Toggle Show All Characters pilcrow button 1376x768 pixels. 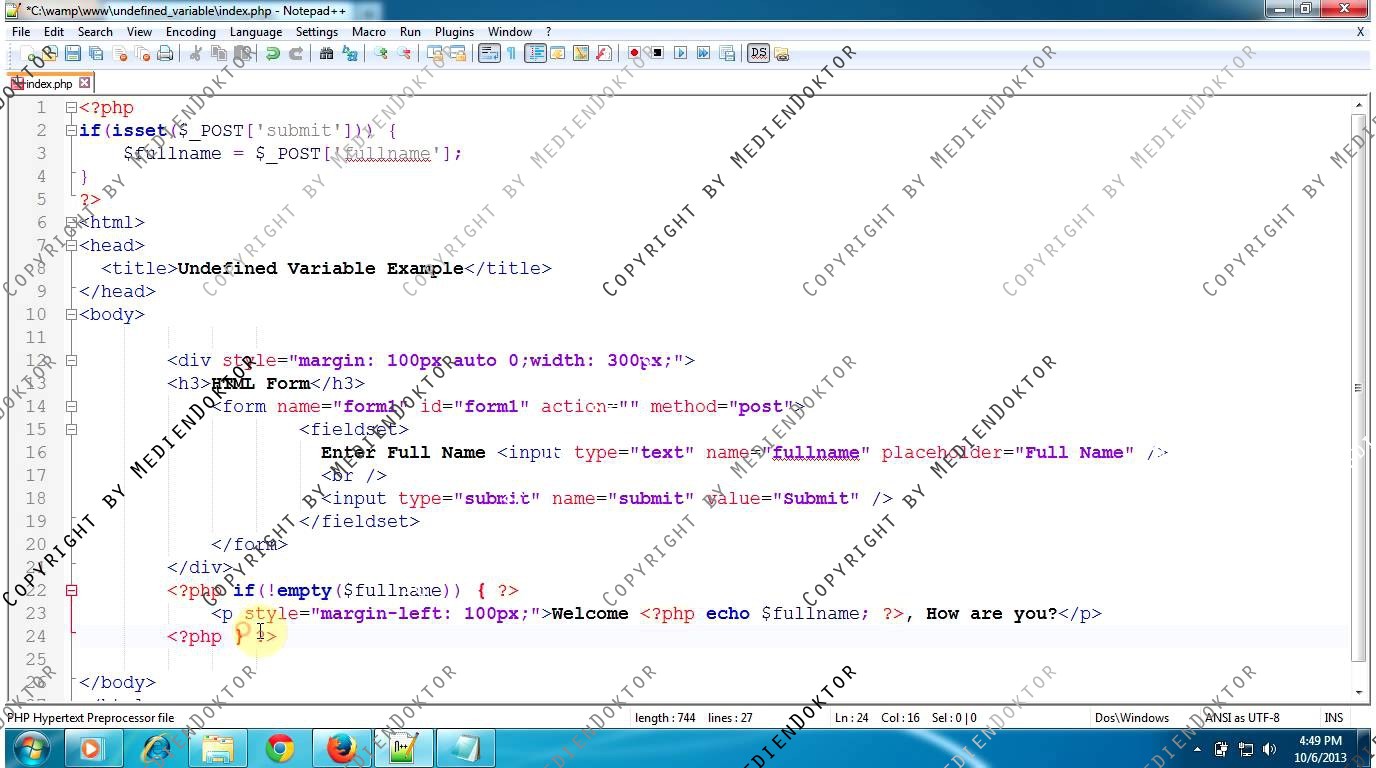tap(511, 54)
